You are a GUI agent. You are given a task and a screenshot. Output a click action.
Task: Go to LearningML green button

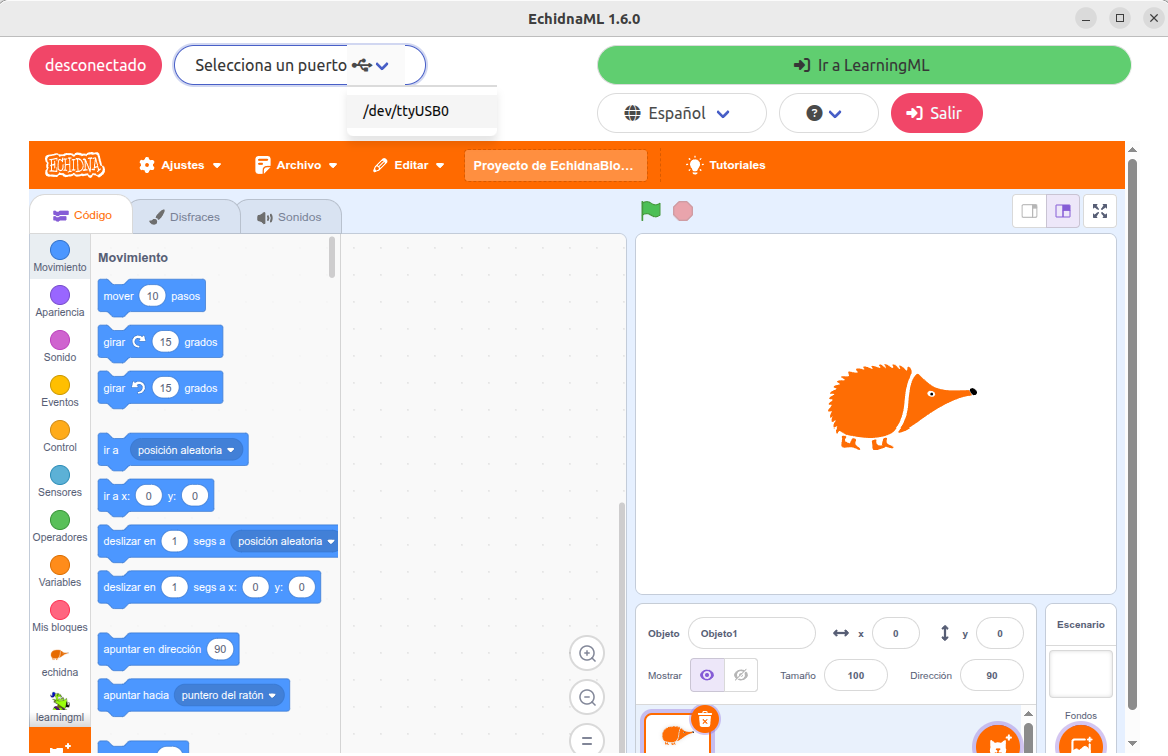click(x=864, y=66)
